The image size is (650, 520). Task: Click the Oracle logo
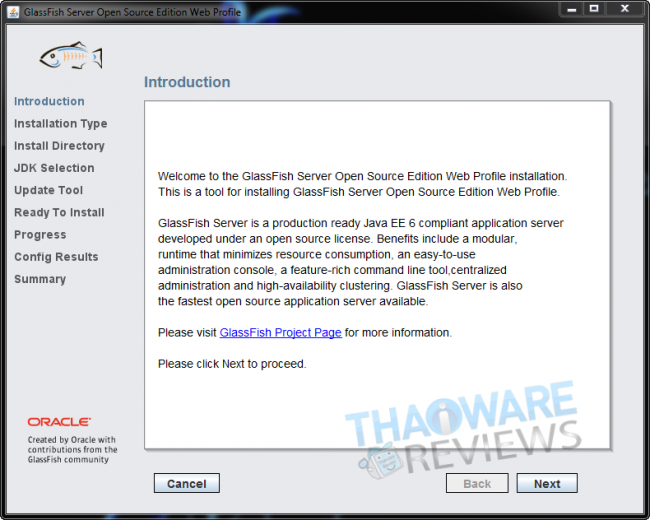pyautogui.click(x=59, y=422)
